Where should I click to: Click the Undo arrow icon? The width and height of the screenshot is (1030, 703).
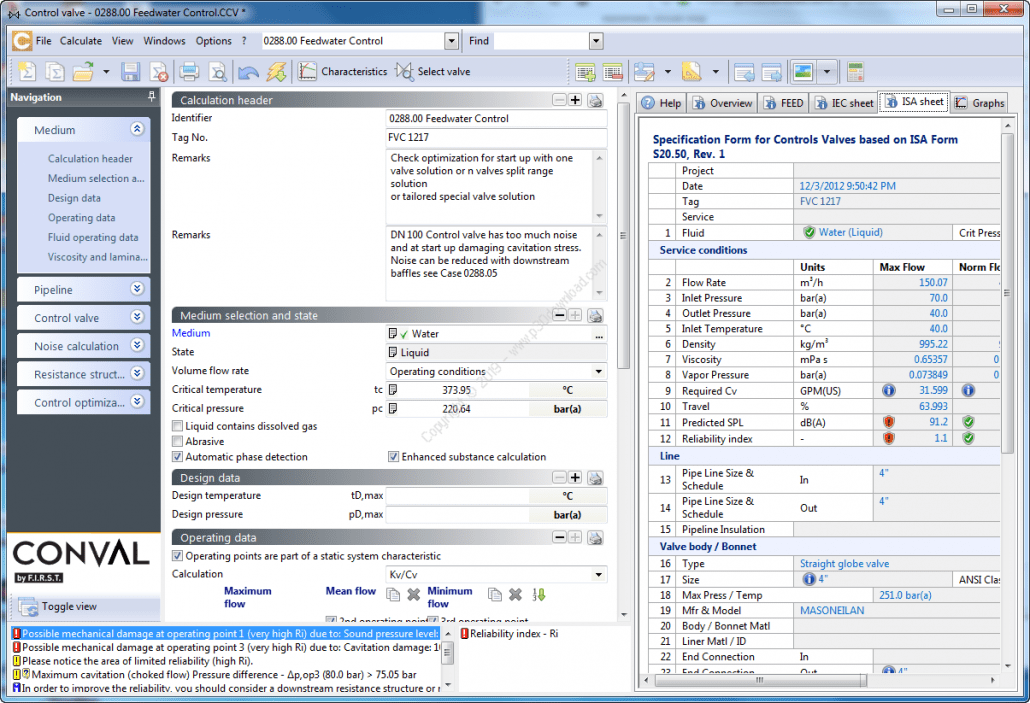click(248, 72)
